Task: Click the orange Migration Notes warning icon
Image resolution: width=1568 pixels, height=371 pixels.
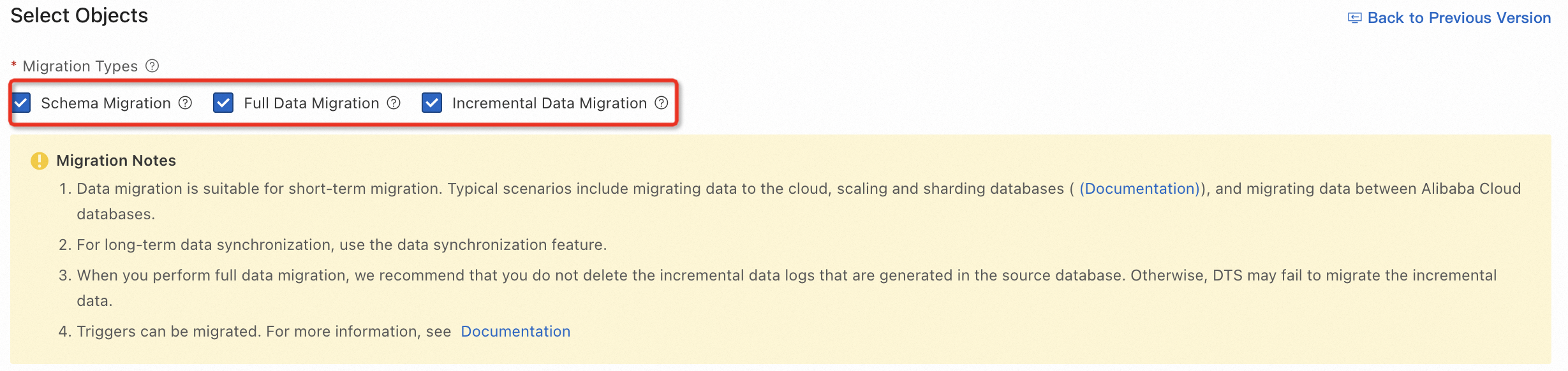Action: [x=39, y=161]
